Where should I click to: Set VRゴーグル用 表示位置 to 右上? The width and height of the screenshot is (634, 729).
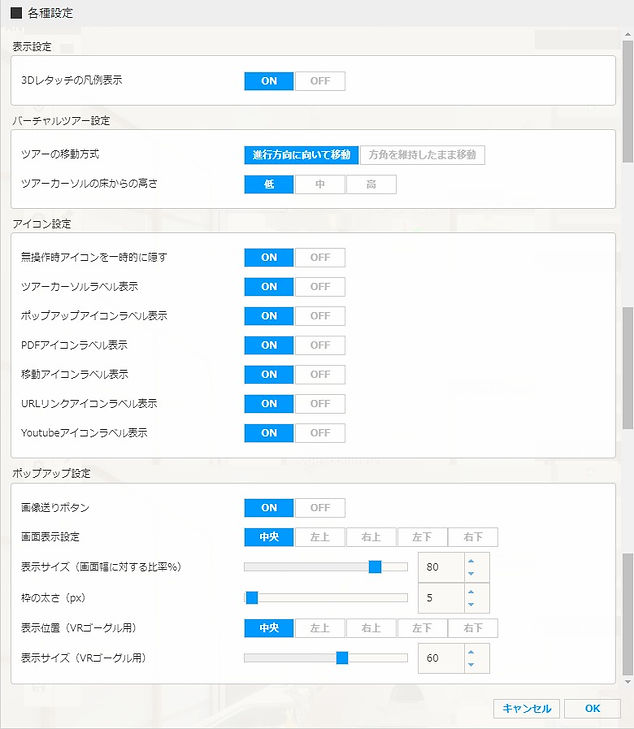[x=371, y=628]
